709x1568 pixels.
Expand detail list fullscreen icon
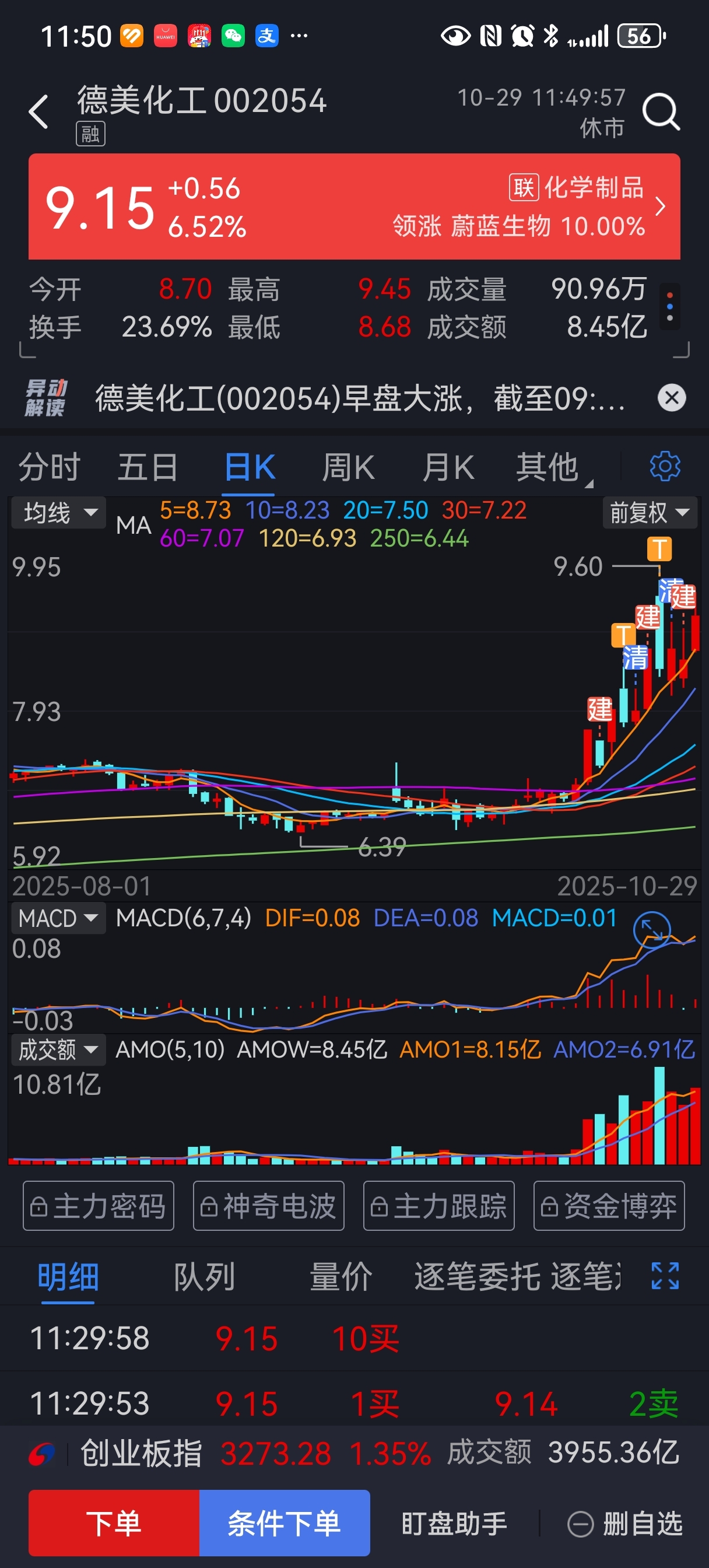(665, 1276)
